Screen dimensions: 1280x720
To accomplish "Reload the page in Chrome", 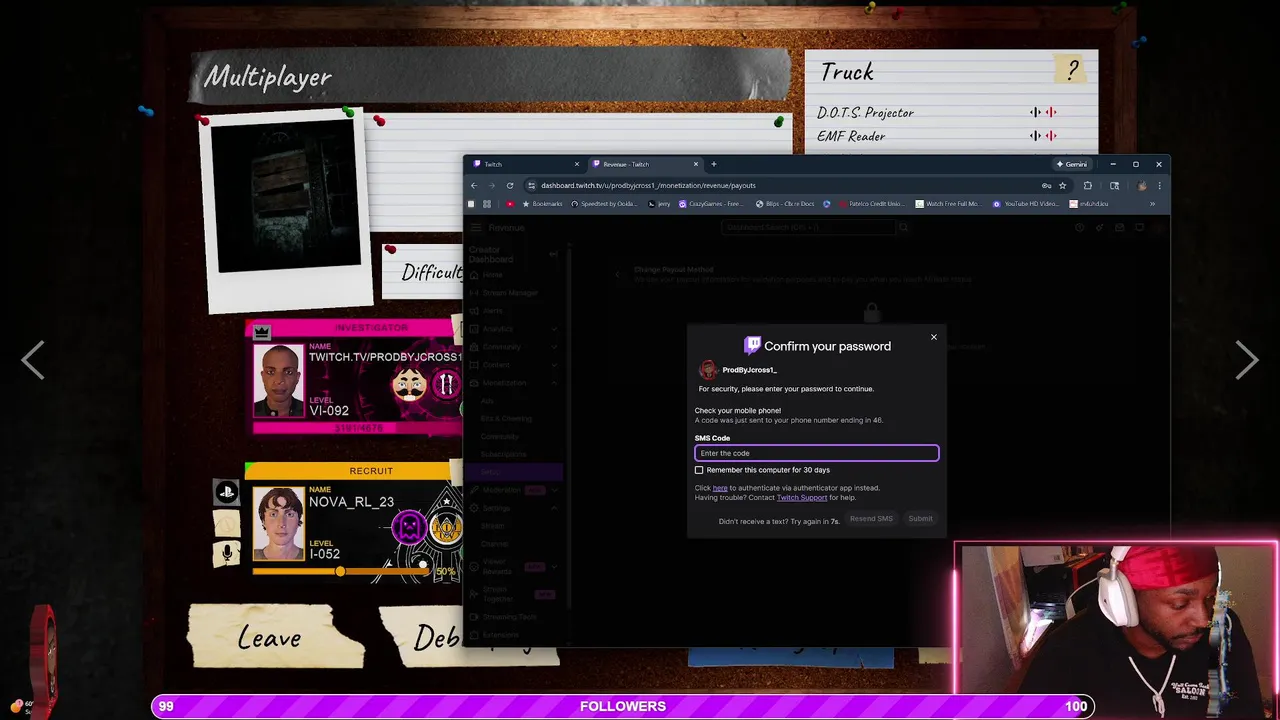I will (x=510, y=185).
